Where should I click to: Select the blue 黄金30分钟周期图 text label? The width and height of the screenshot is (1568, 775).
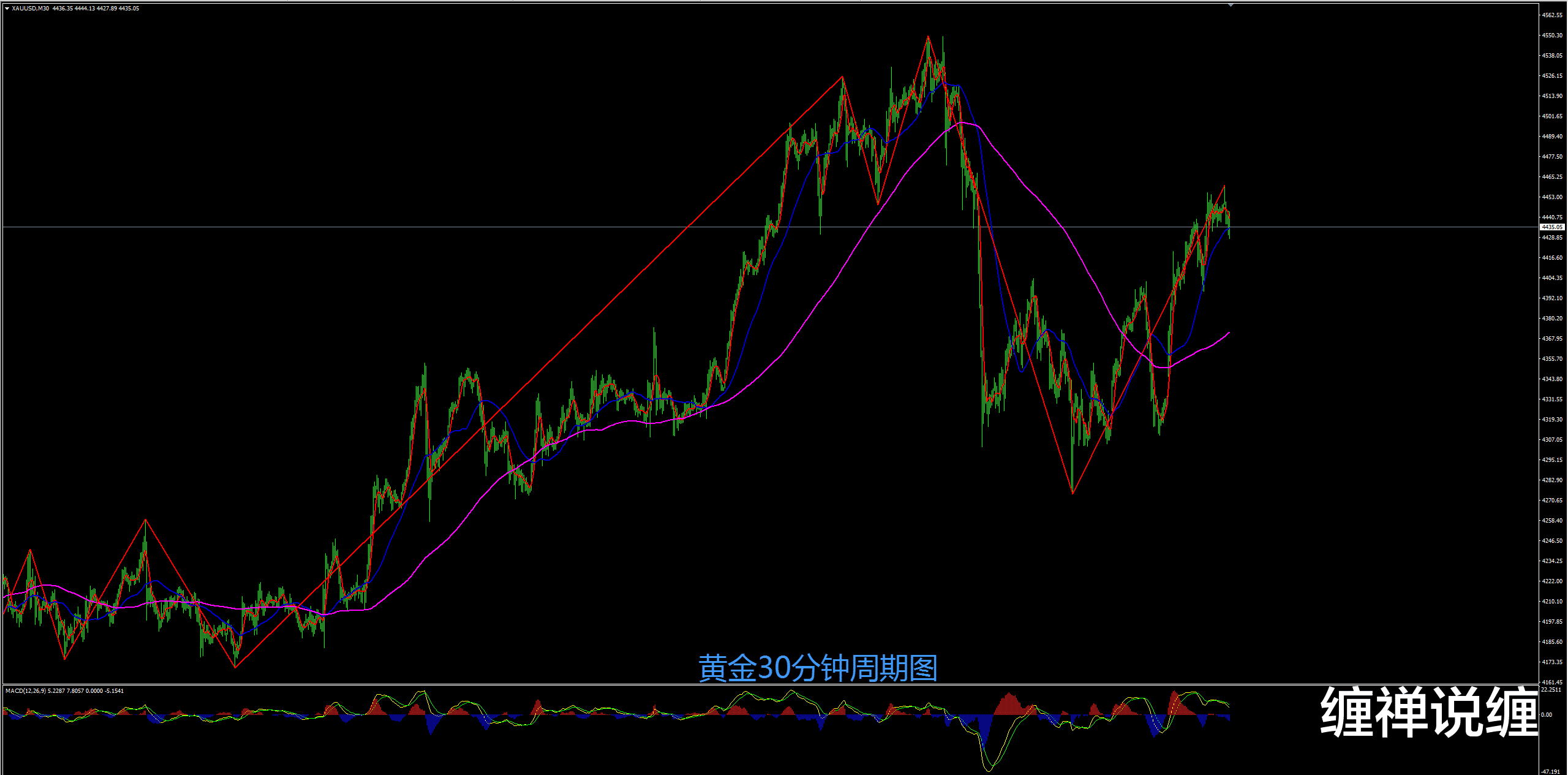coord(818,668)
